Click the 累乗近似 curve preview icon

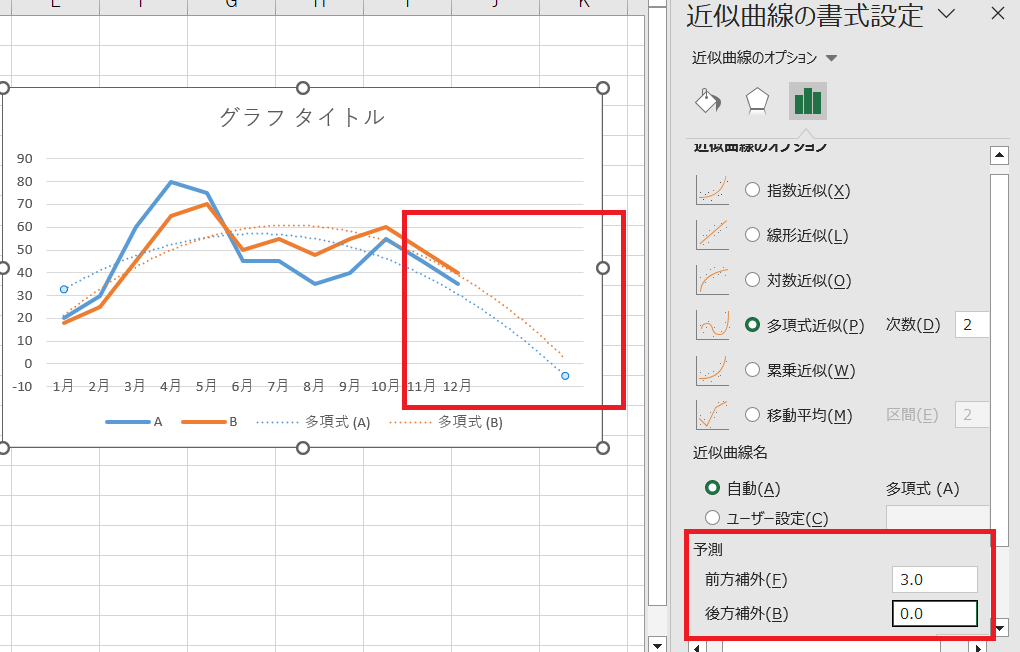711,369
